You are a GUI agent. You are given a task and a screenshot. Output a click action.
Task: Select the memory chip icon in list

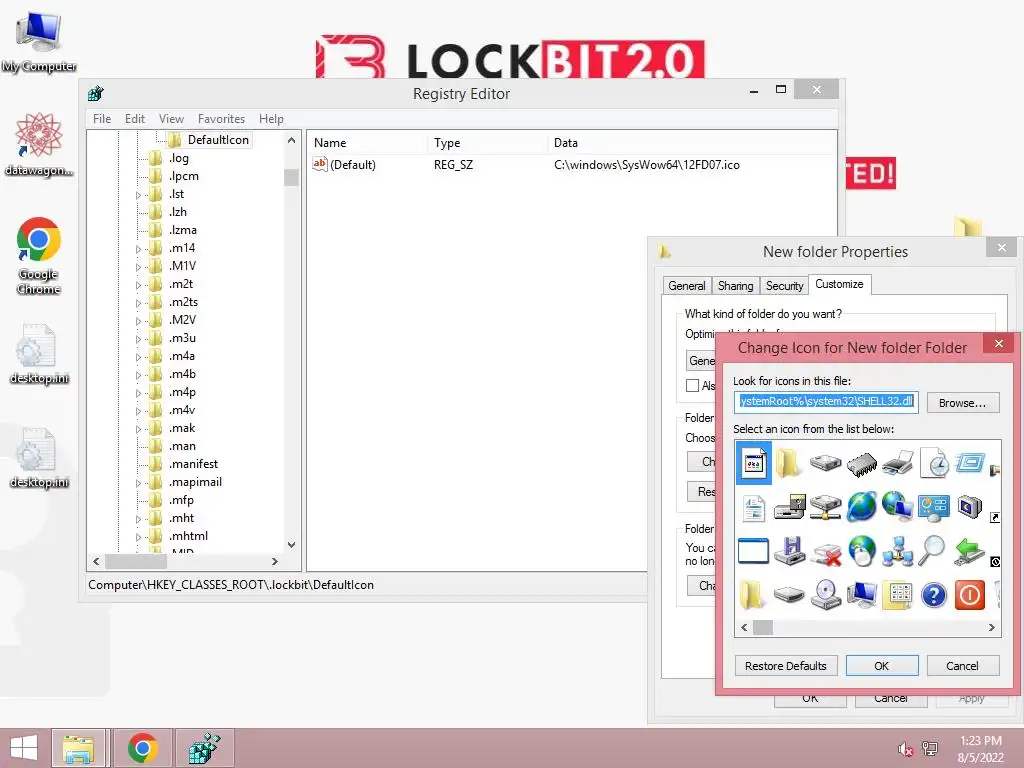(x=861, y=464)
